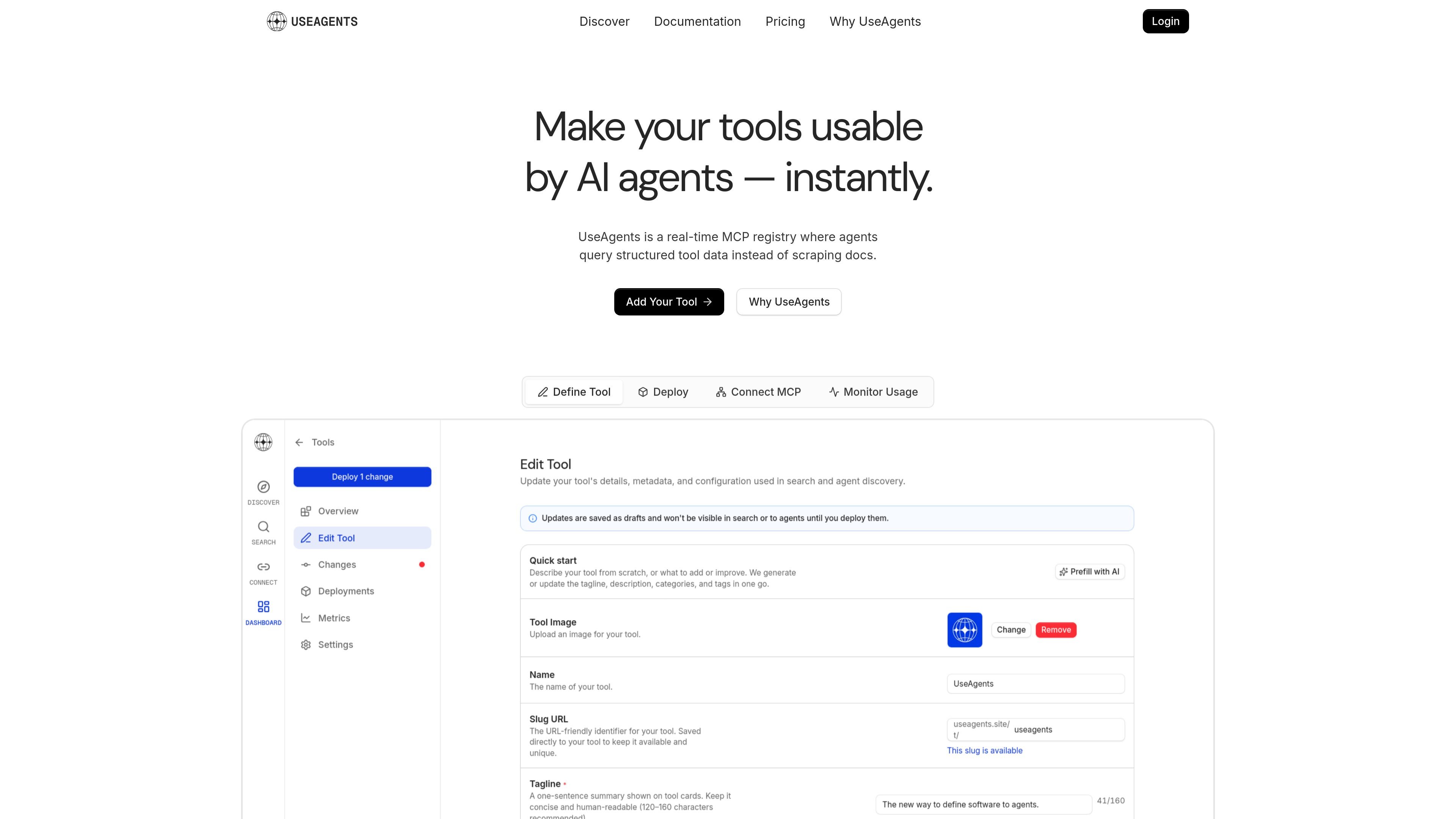
Task: Click the "41/160" character counter
Action: pyautogui.click(x=1111, y=801)
